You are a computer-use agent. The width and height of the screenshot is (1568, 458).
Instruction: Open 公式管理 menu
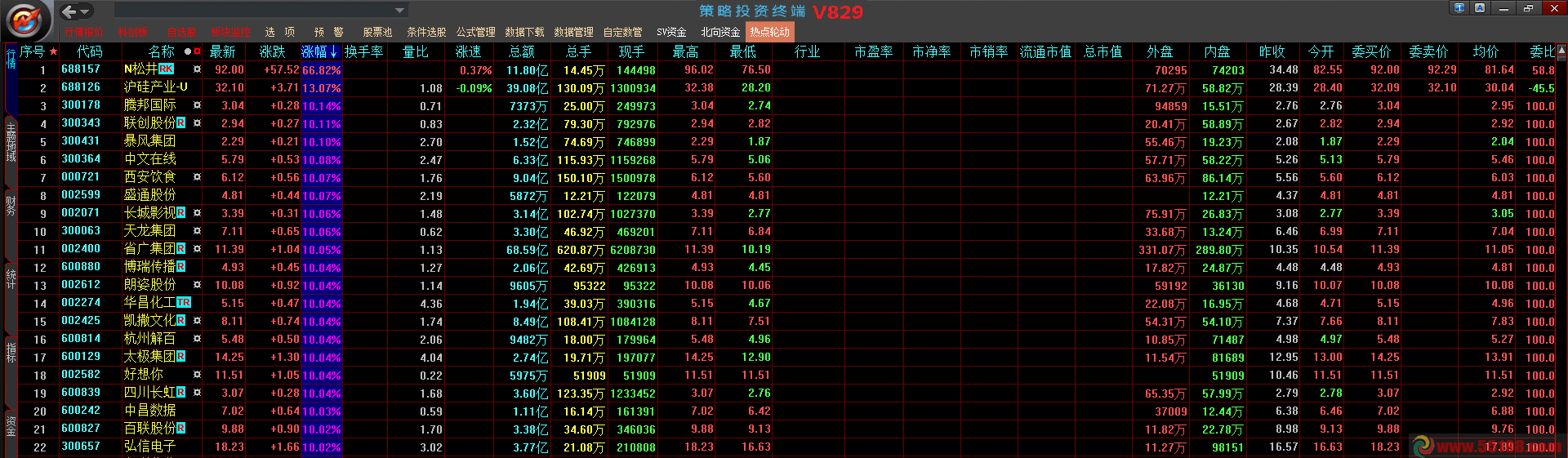point(475,32)
